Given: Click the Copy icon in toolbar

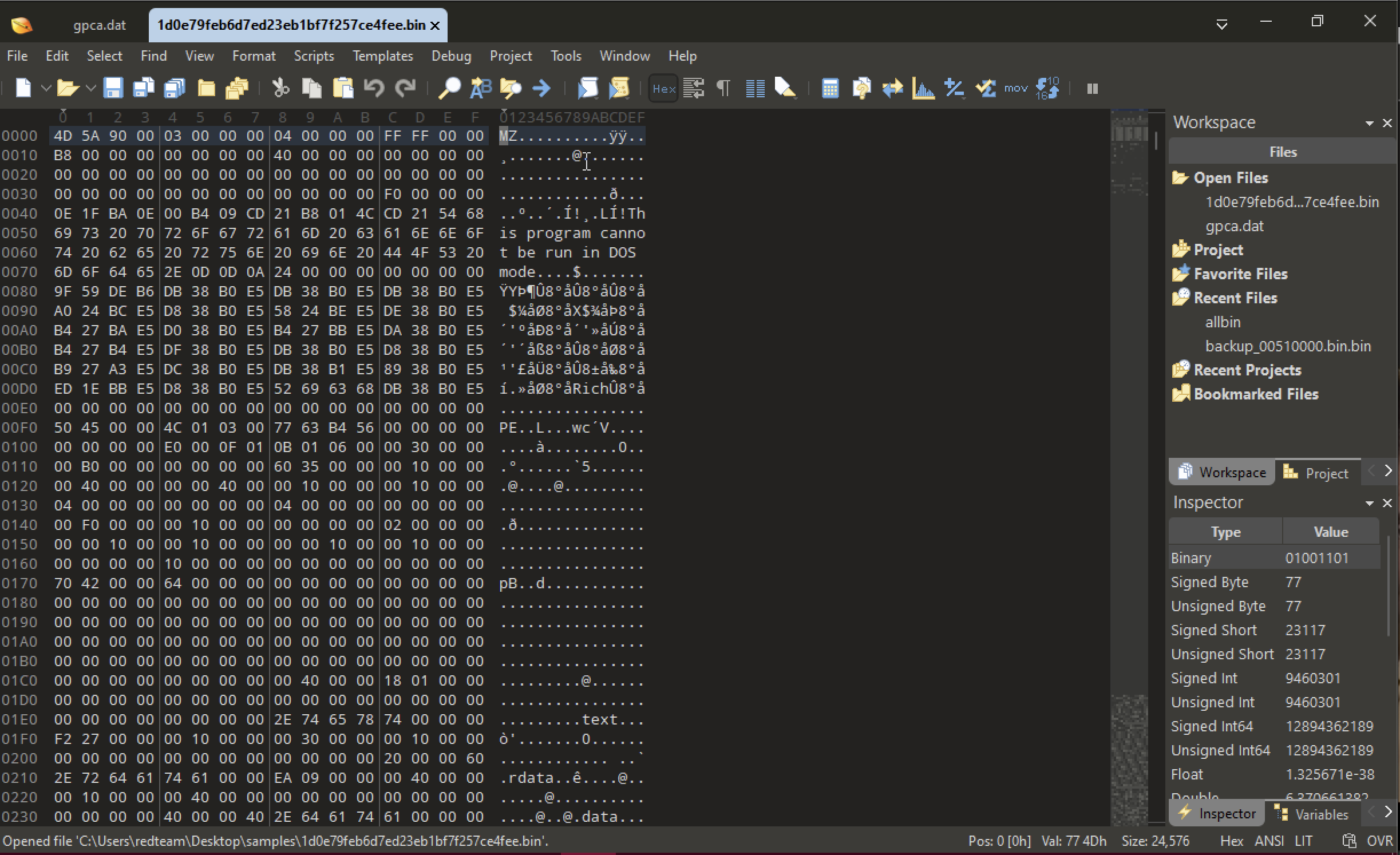Looking at the screenshot, I should [312, 89].
